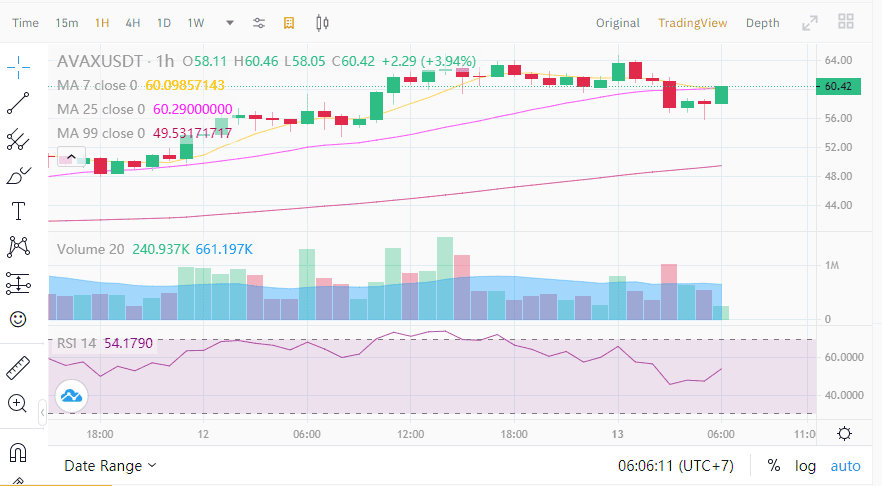882x486 pixels.
Task: Enable percent scale on the axis
Action: (774, 466)
